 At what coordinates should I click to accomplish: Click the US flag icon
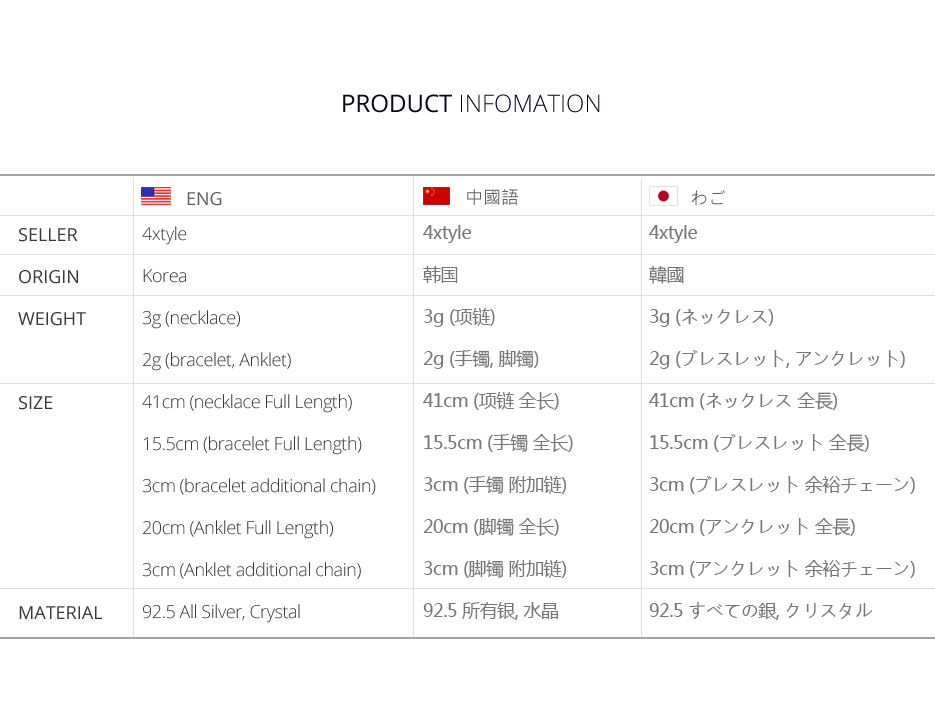(x=156, y=196)
